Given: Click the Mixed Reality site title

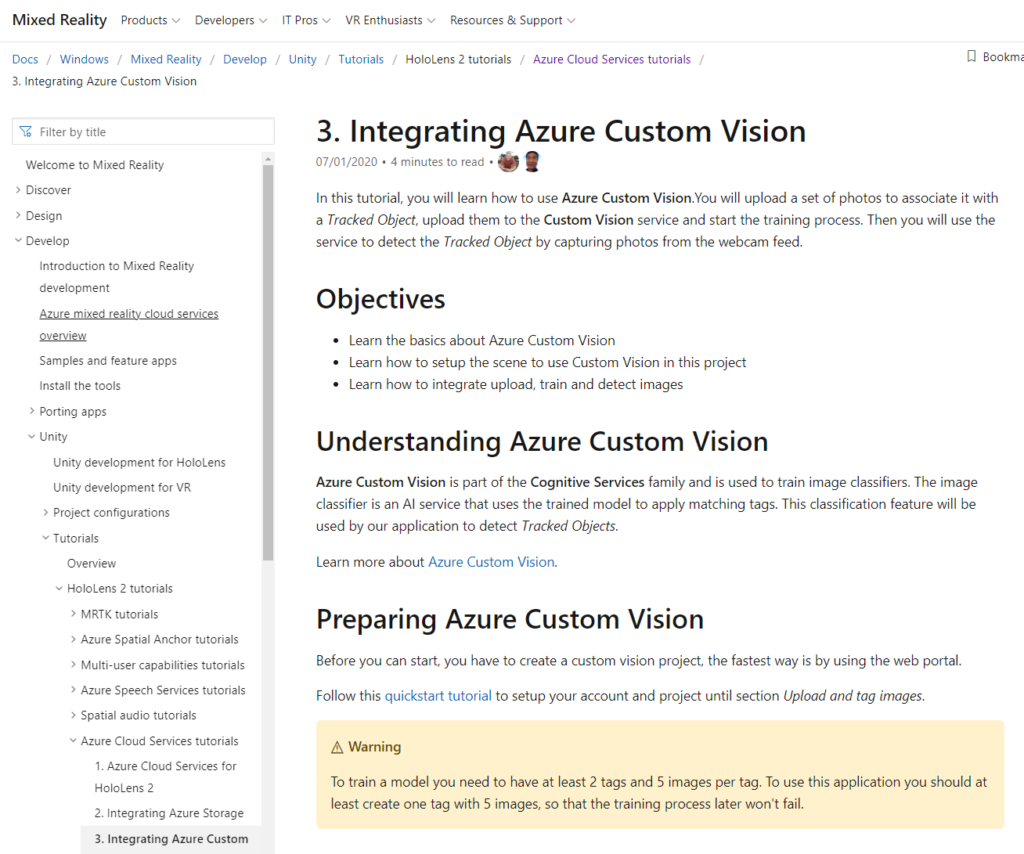Looking at the screenshot, I should point(59,20).
